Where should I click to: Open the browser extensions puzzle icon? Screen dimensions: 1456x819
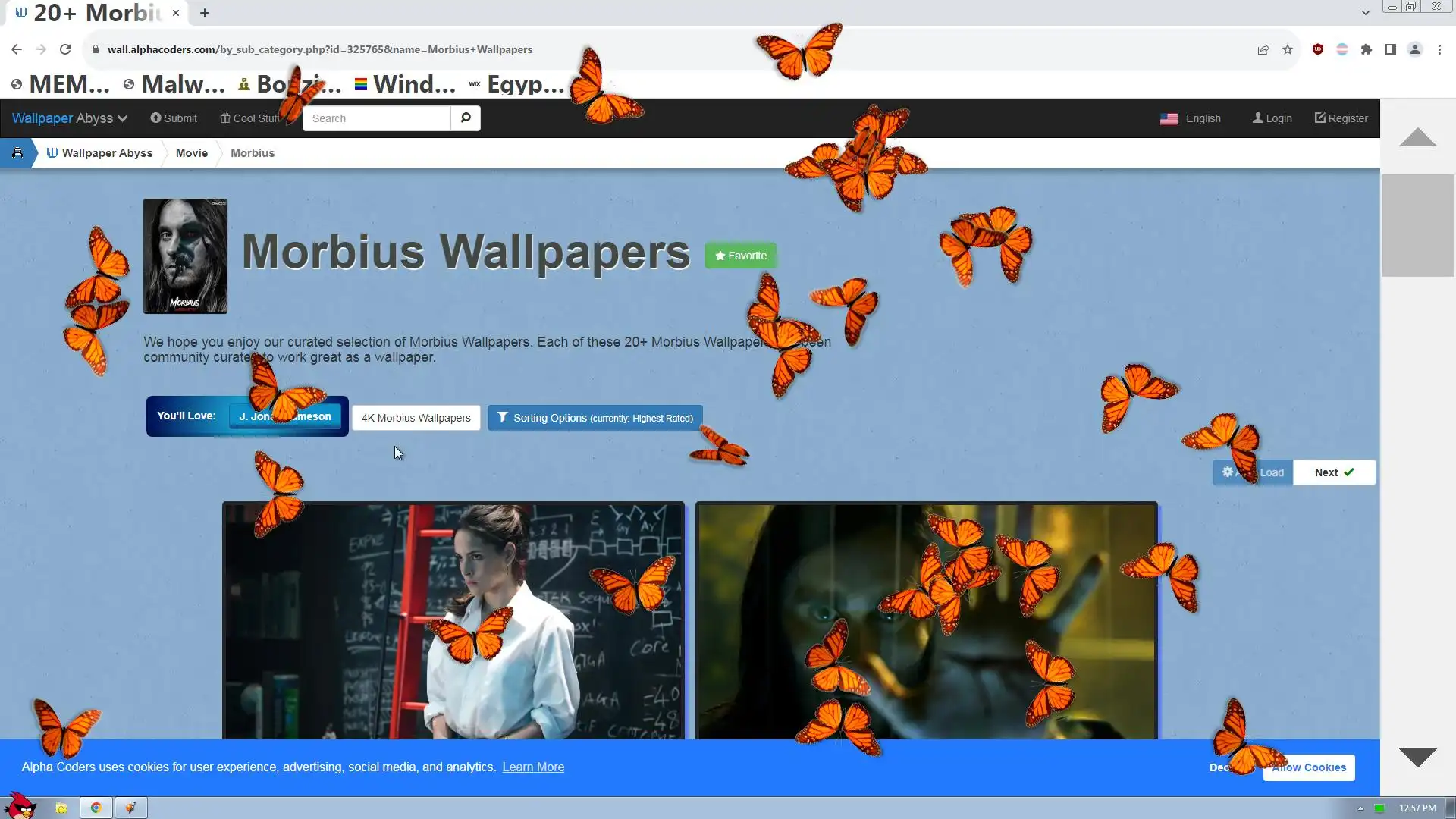click(1367, 49)
